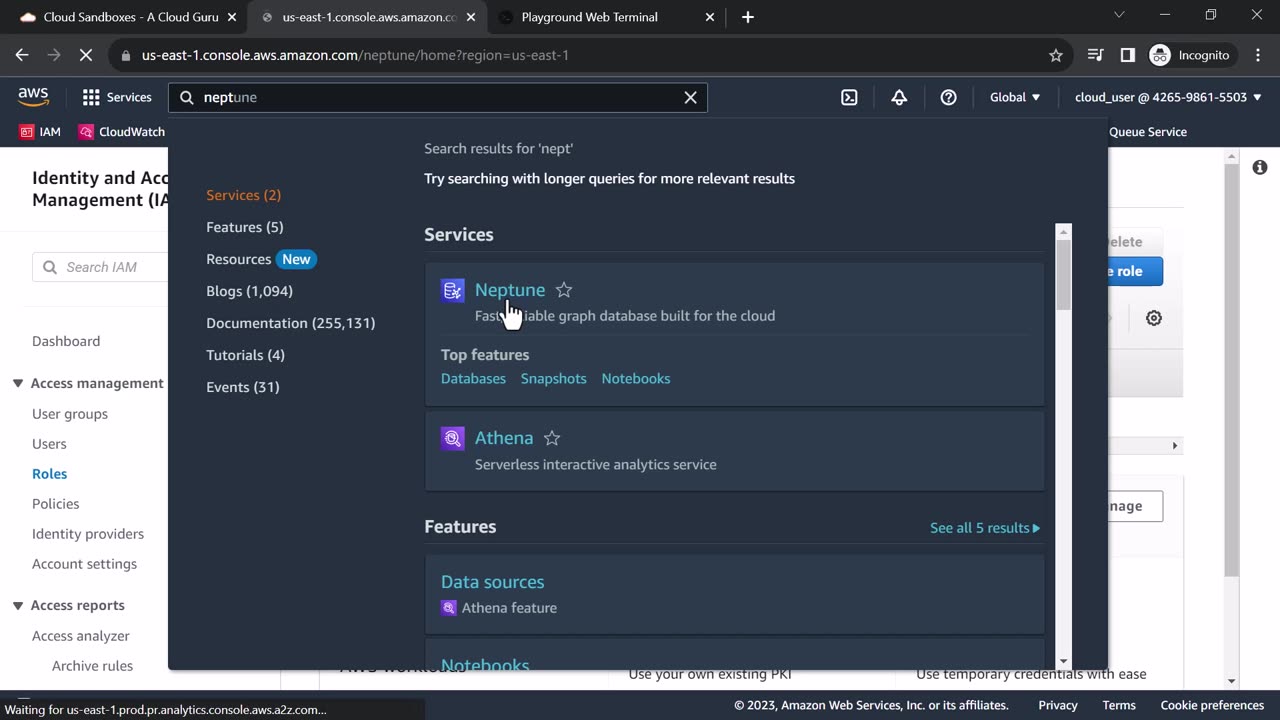Expand the Global region dropdown
Screen dimensions: 1280x720
pos(1015,97)
